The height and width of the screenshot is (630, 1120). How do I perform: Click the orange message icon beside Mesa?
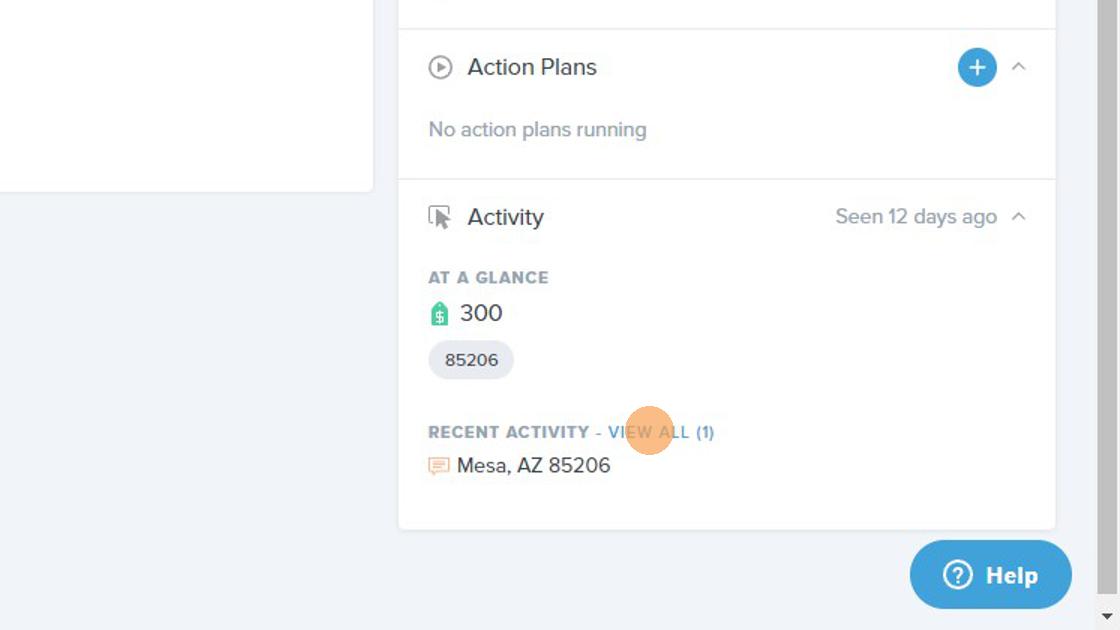[x=439, y=466]
